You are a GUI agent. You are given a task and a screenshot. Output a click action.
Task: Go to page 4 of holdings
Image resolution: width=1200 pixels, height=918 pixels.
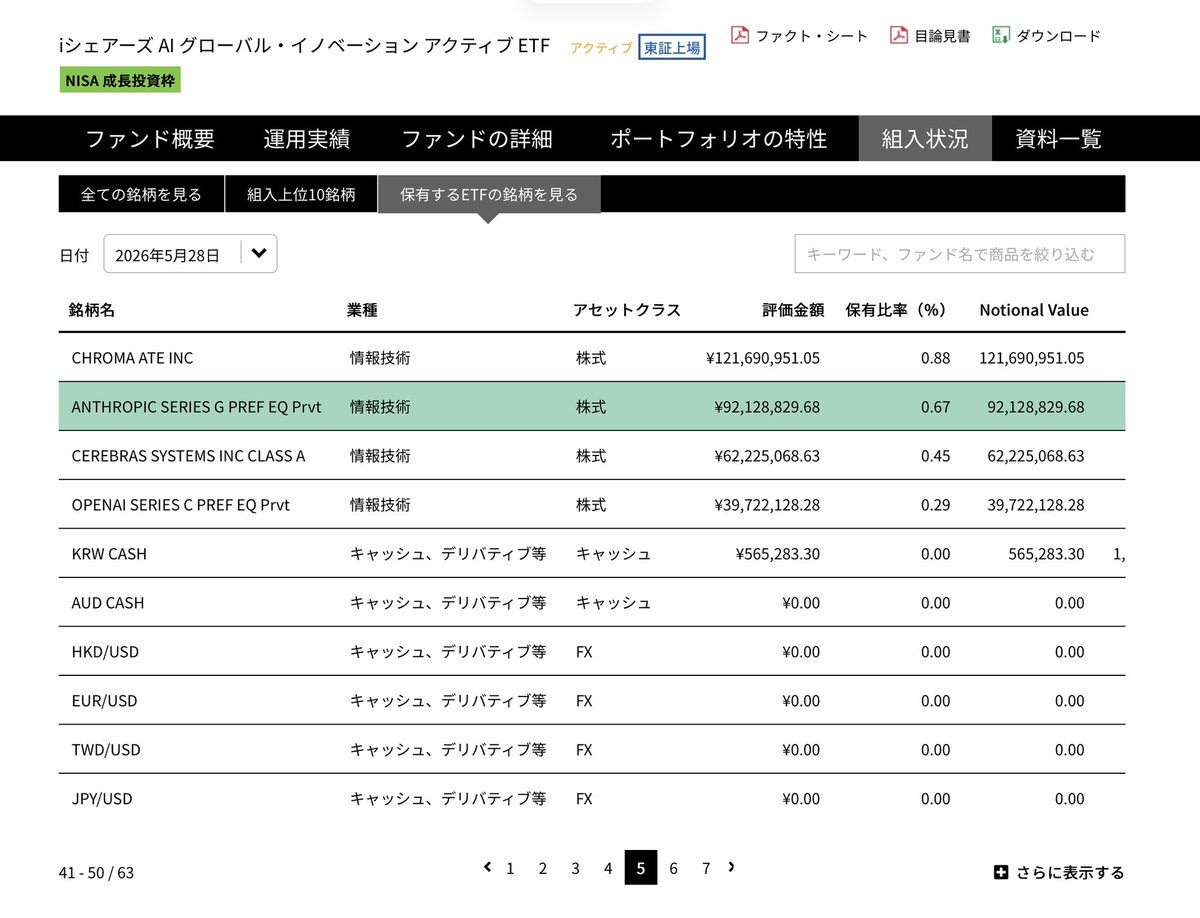[608, 868]
